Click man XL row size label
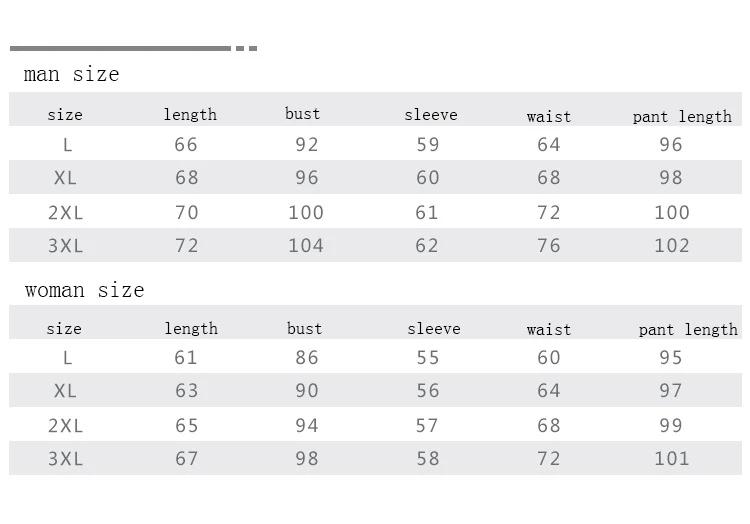This screenshot has width=750, height=524. point(67,178)
